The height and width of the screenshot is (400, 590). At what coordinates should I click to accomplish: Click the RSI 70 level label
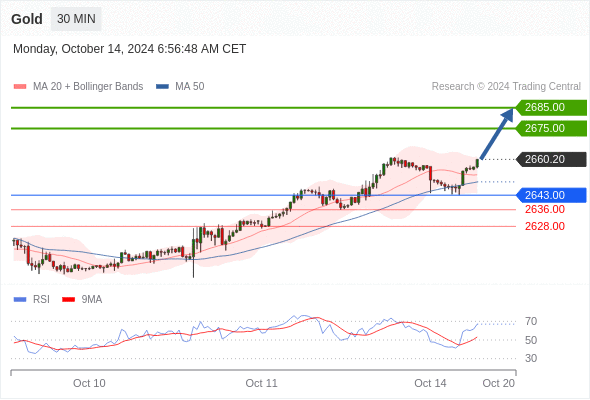pos(531,322)
